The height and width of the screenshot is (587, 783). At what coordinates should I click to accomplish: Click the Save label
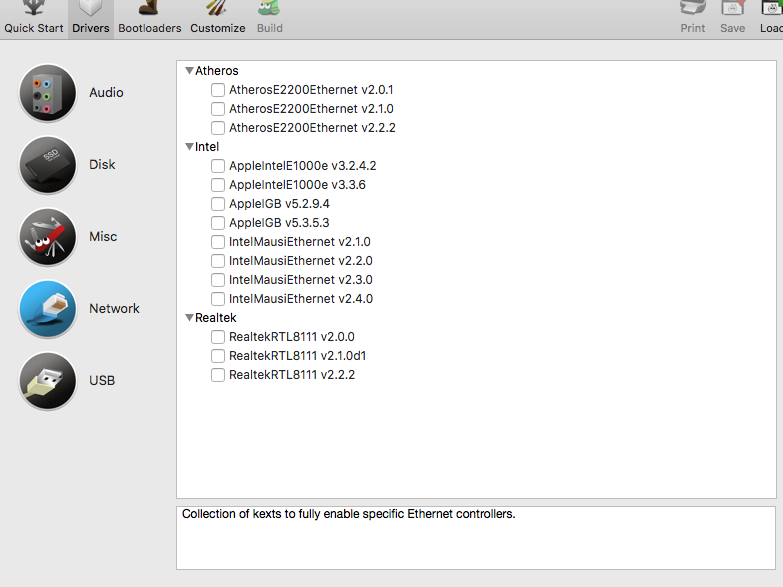point(732,28)
